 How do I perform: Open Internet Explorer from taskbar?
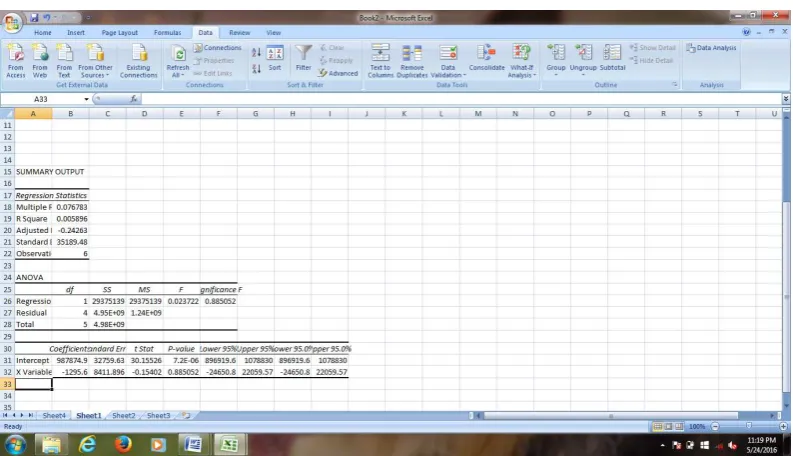point(87,445)
